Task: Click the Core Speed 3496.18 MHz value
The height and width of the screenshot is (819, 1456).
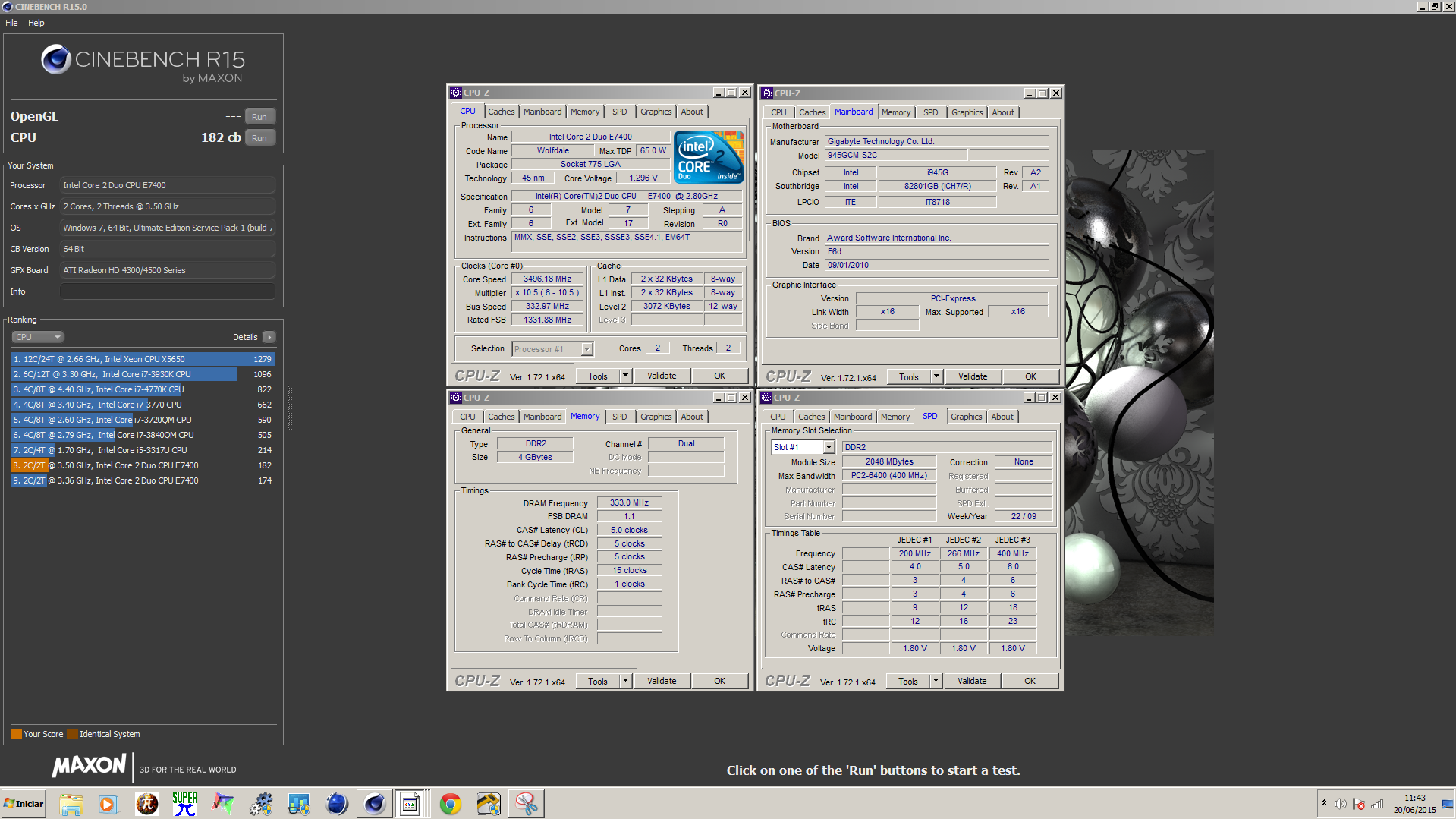Action: click(x=547, y=279)
